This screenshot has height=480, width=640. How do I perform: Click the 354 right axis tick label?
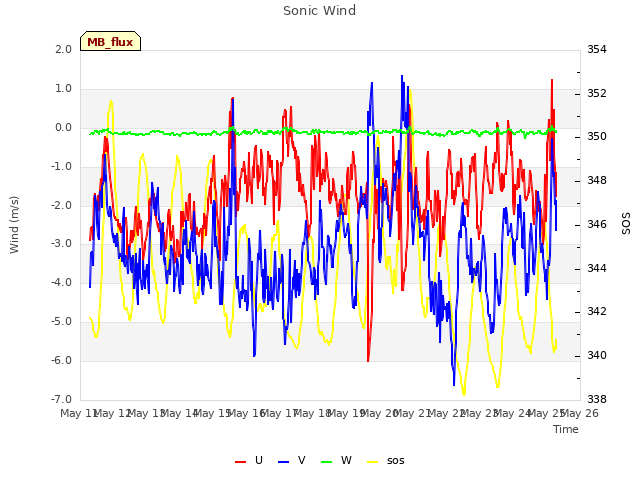point(597,49)
